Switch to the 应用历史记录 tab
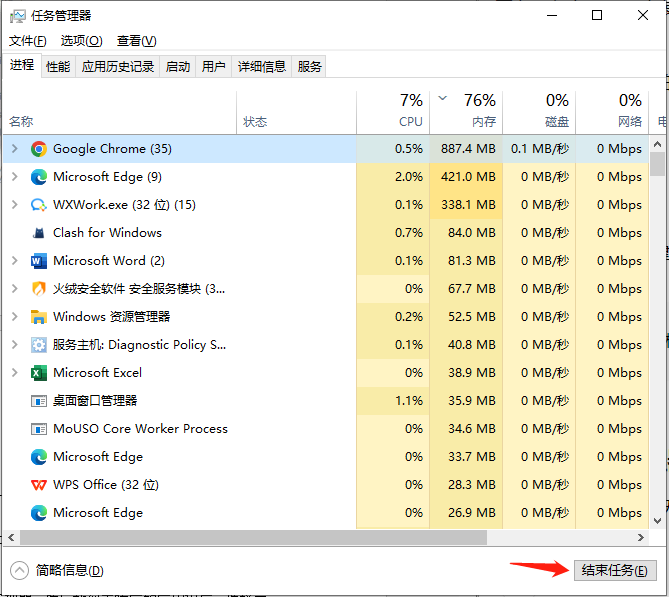This screenshot has width=669, height=597. coord(118,67)
